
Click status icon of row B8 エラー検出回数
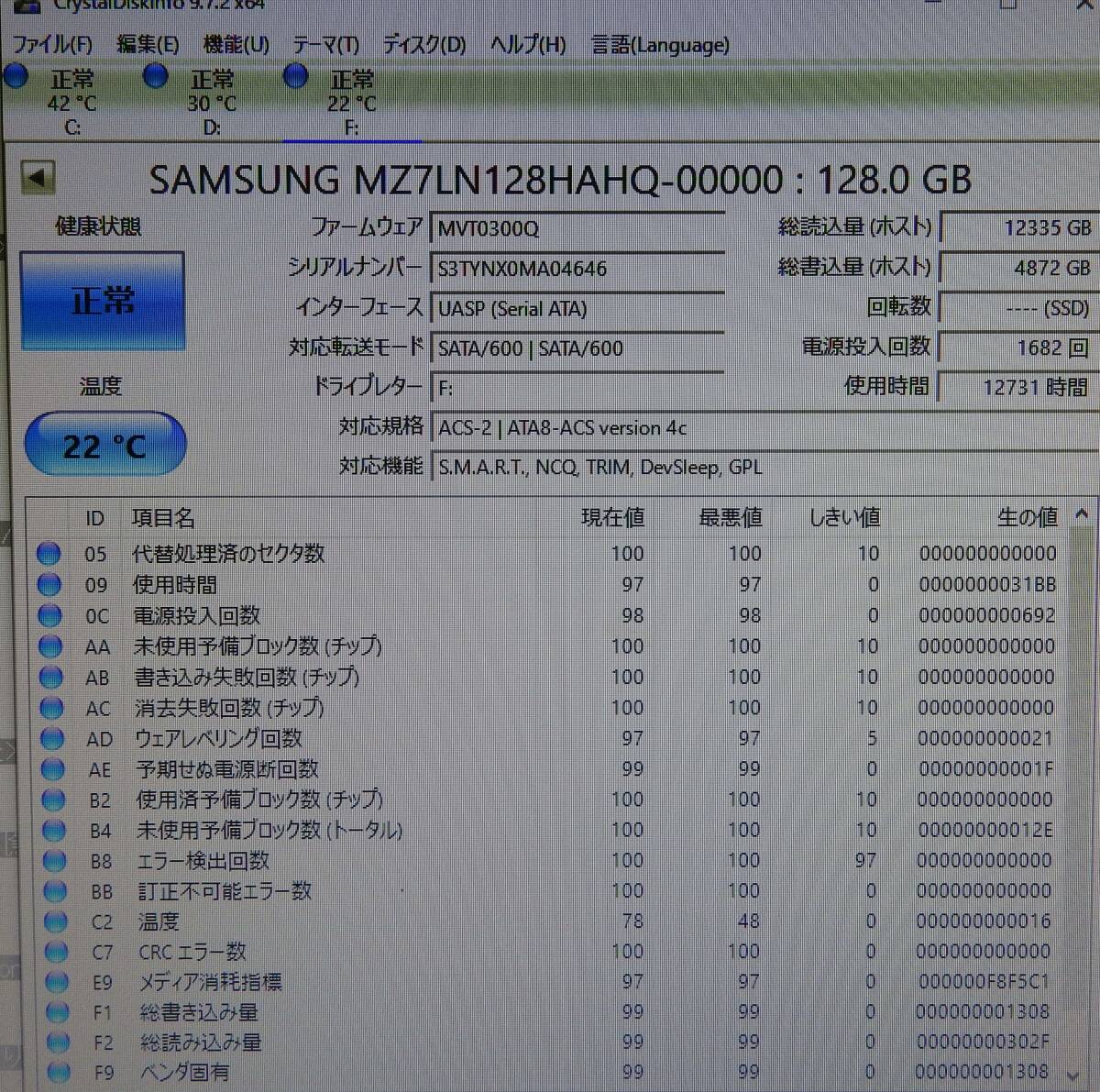[55, 862]
